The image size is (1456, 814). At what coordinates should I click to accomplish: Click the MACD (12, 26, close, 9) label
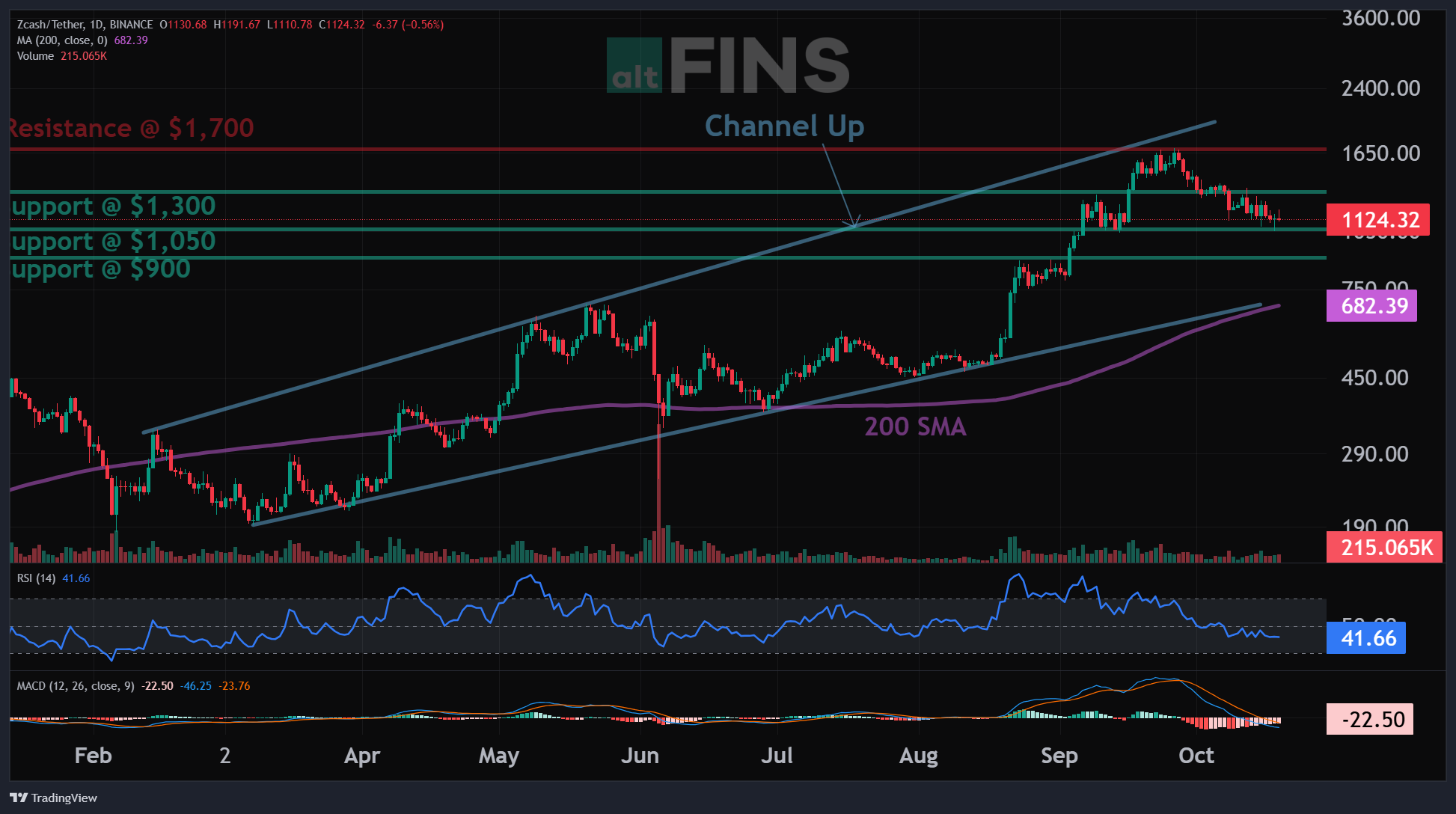[x=76, y=686]
